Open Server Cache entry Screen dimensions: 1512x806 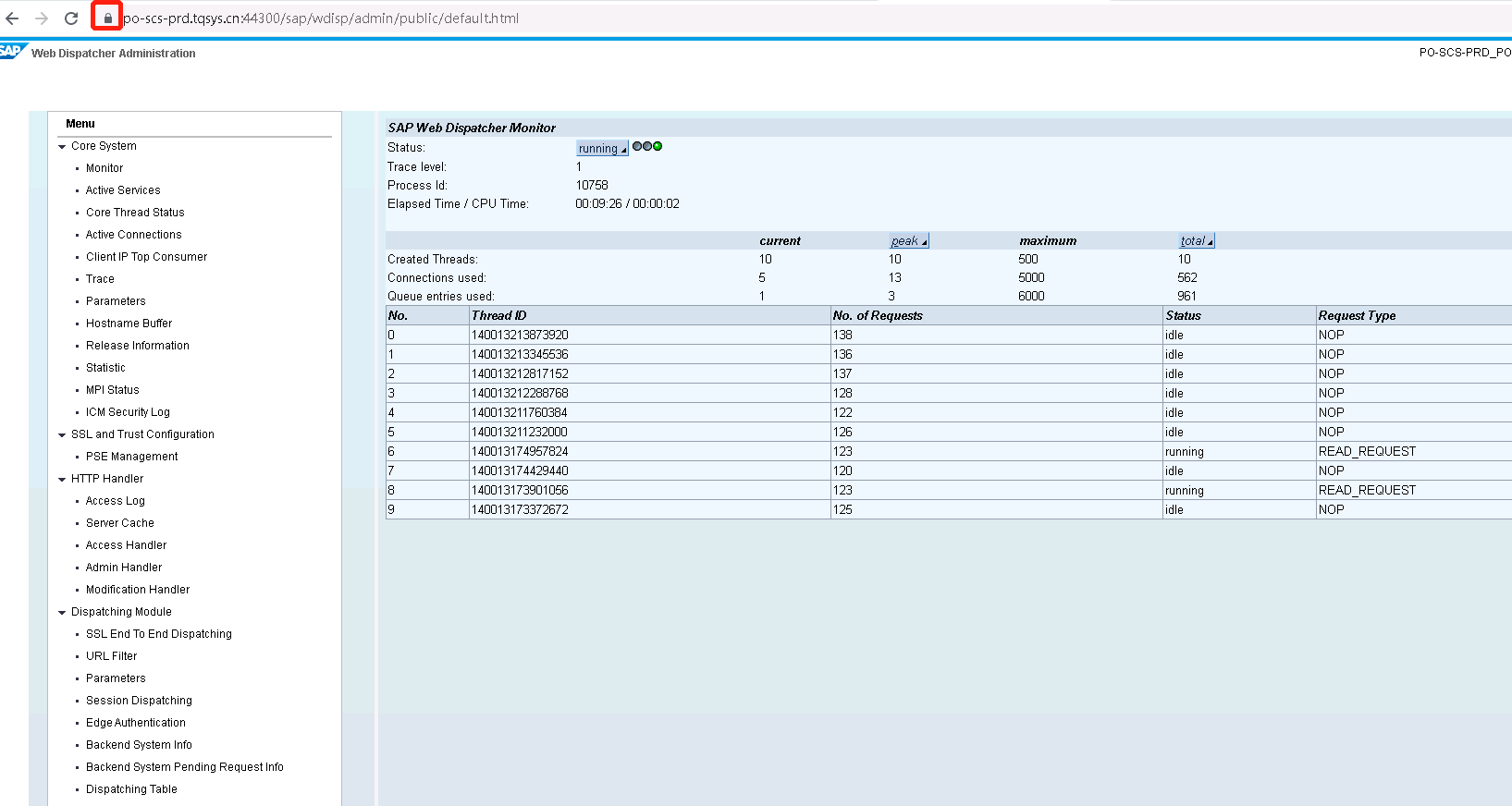click(120, 523)
